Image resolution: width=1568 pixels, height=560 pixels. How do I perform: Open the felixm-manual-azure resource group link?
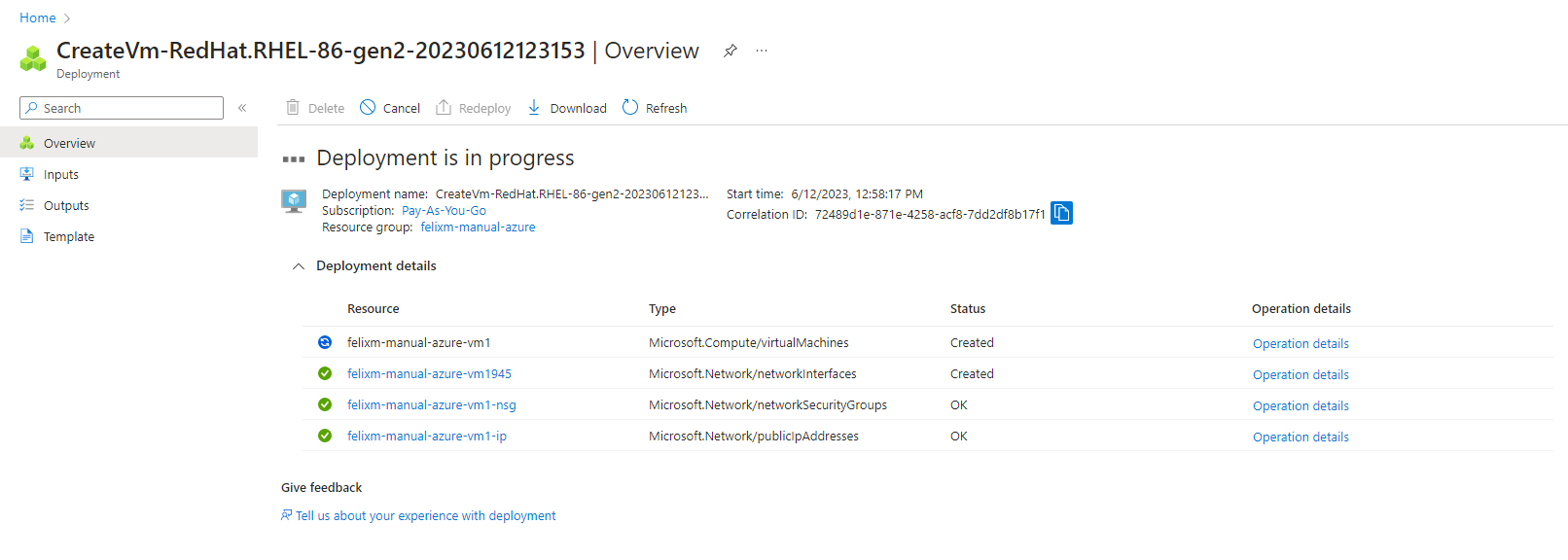click(478, 227)
